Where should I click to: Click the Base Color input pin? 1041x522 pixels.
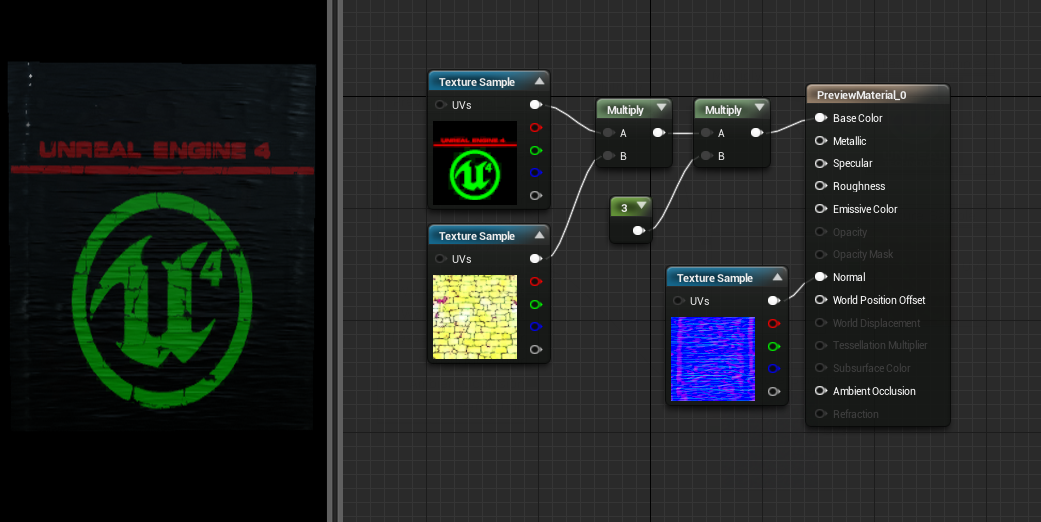821,118
